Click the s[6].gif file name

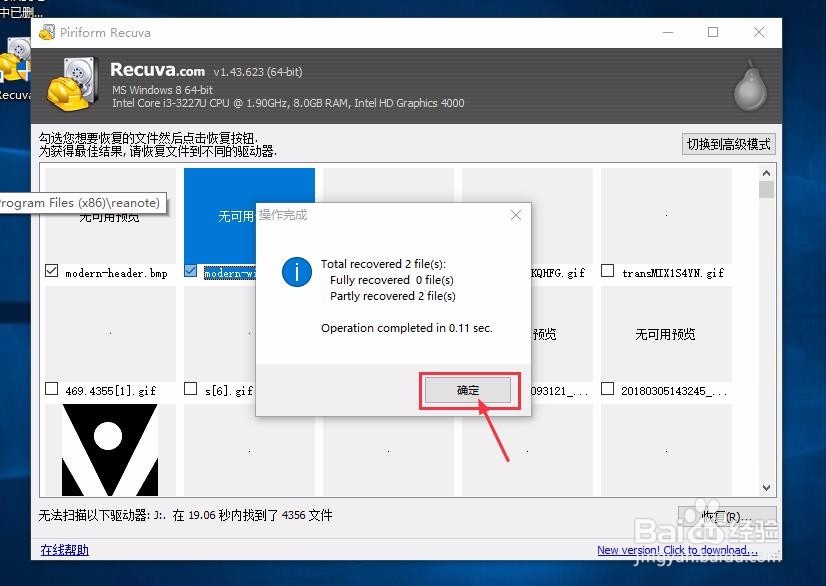tap(229, 391)
